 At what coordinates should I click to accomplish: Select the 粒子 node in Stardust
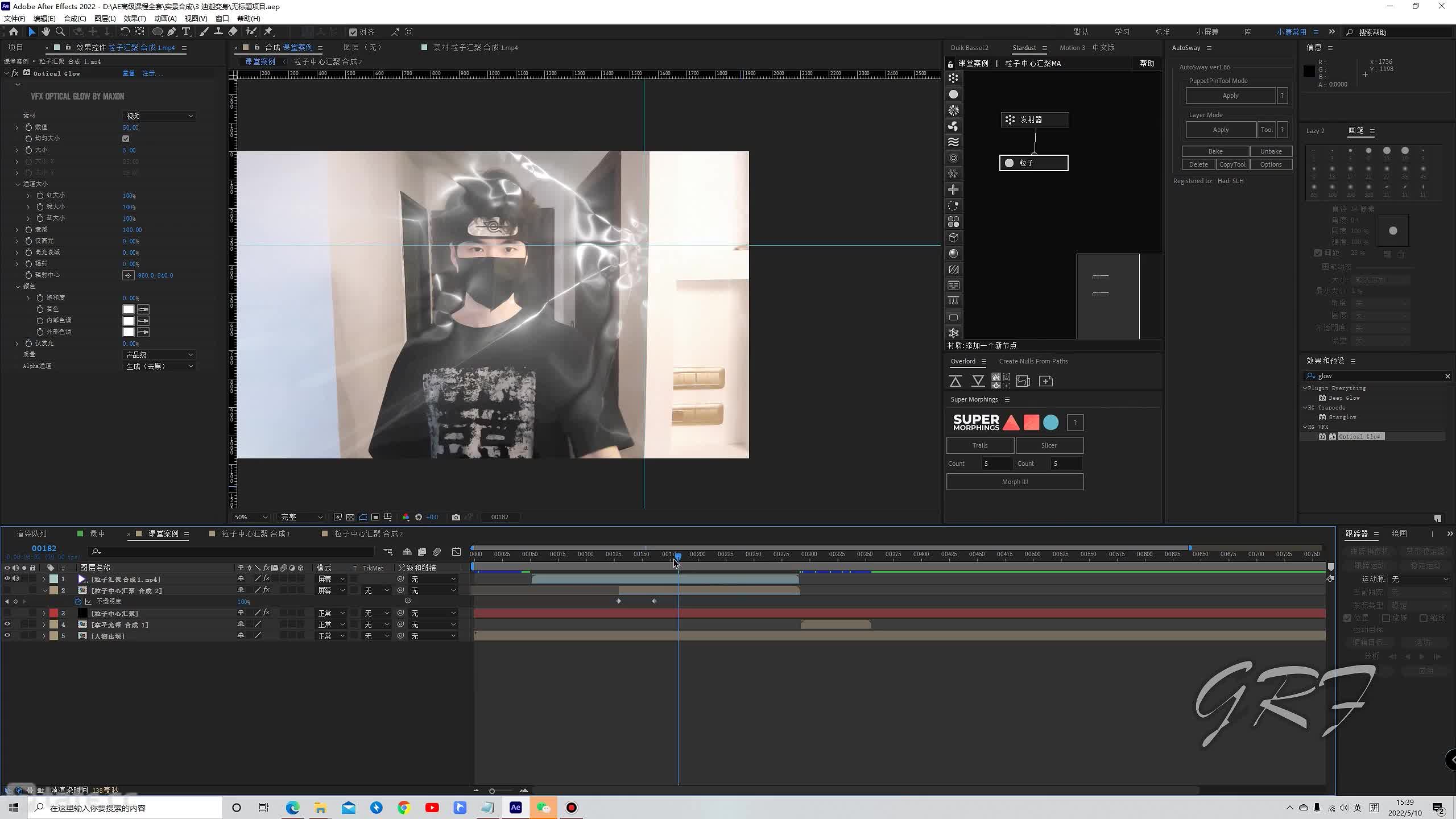[x=1034, y=163]
